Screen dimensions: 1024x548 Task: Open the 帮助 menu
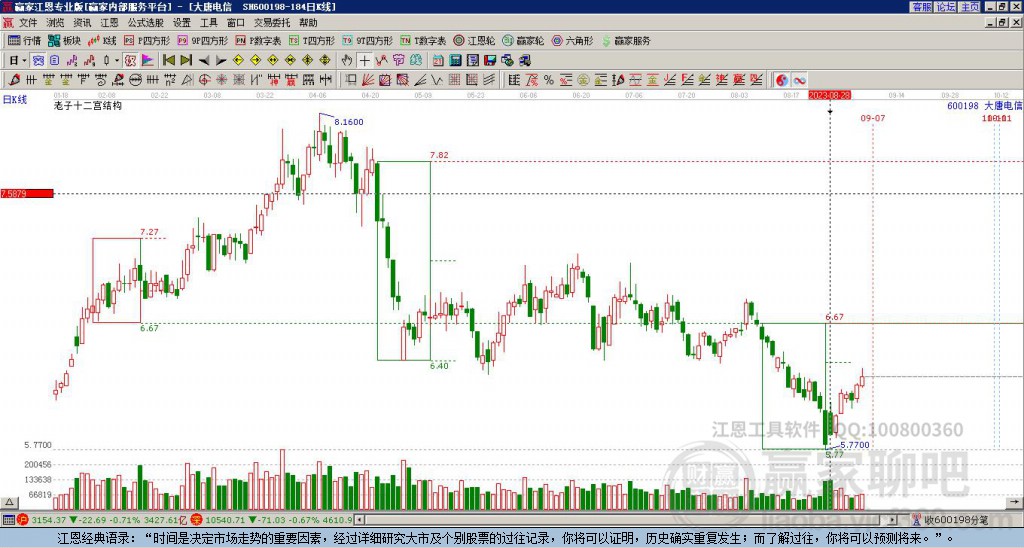(308, 23)
